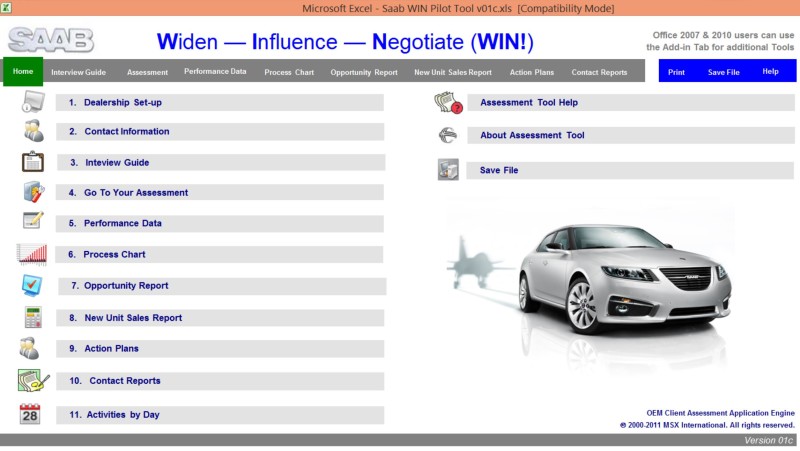800x451 pixels.
Task: Click the Save File disk icon
Action: (x=447, y=170)
